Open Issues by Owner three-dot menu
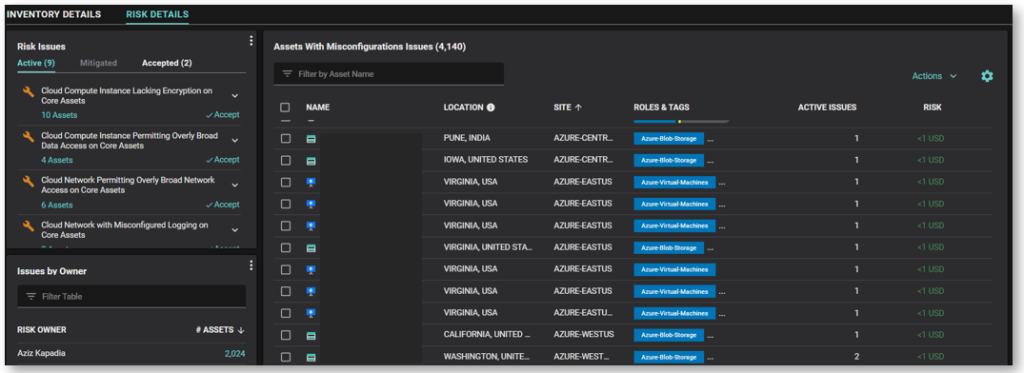Image resolution: width=1024 pixels, height=373 pixels. [251, 265]
